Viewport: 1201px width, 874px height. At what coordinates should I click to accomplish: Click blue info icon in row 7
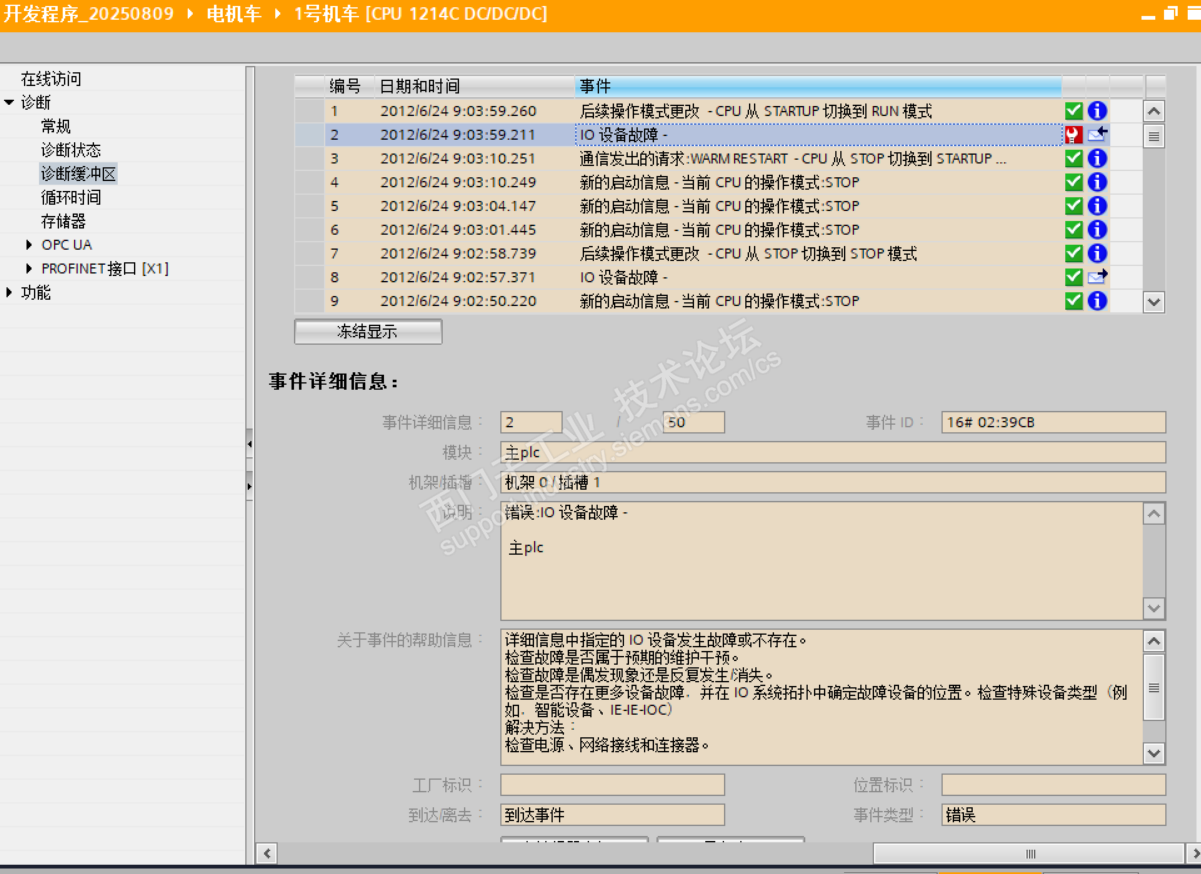1097,253
